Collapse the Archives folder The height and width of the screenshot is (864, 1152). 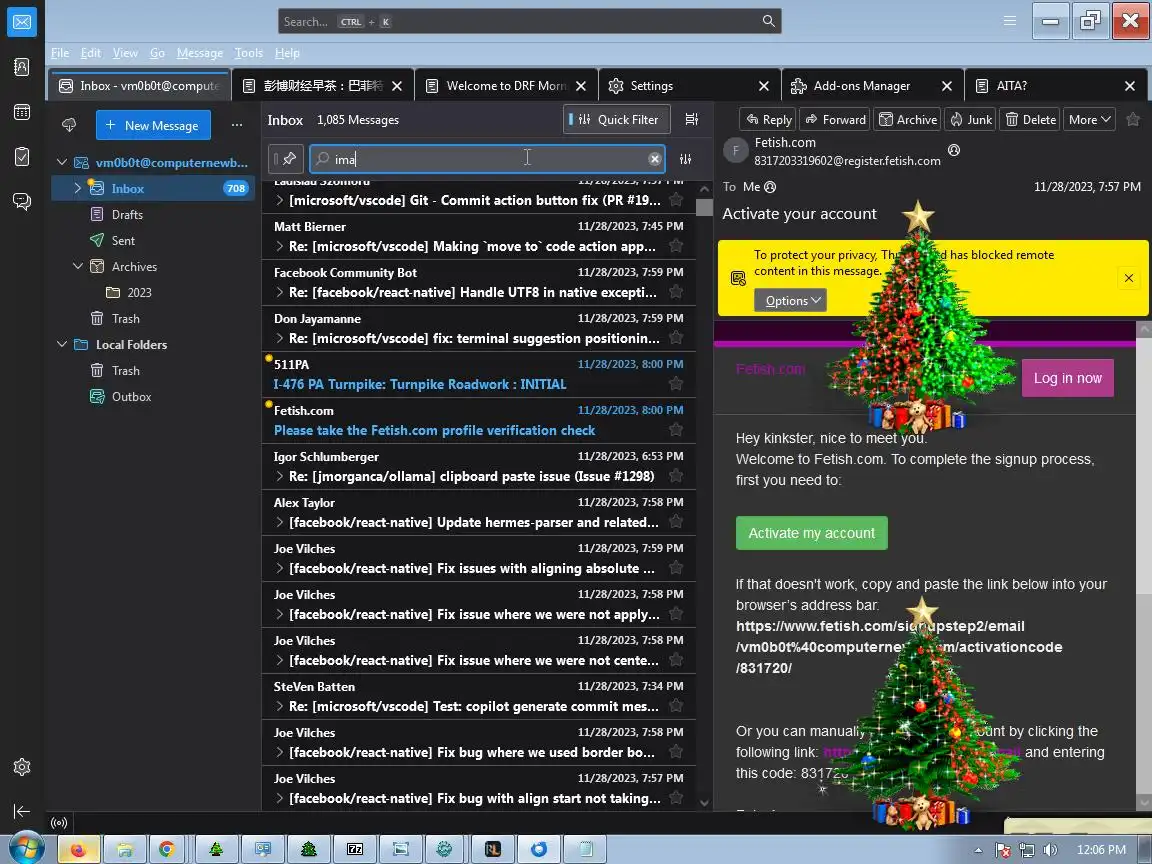(78, 266)
